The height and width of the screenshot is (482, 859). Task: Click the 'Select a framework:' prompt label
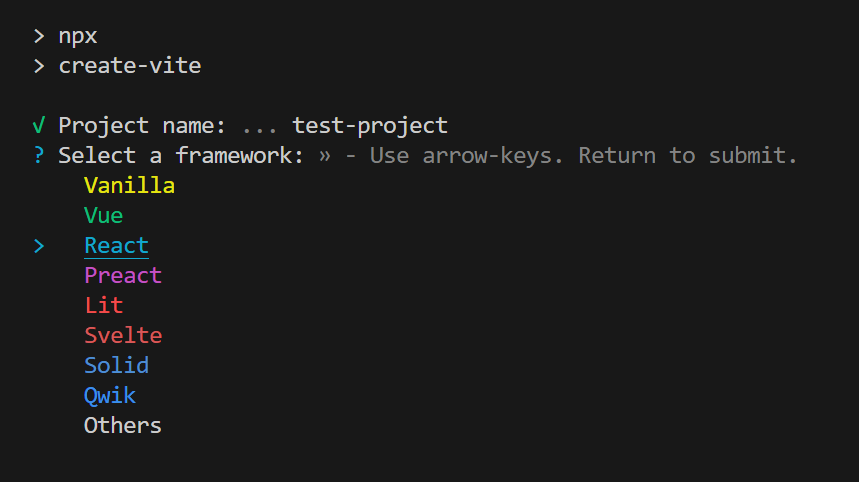pos(181,156)
